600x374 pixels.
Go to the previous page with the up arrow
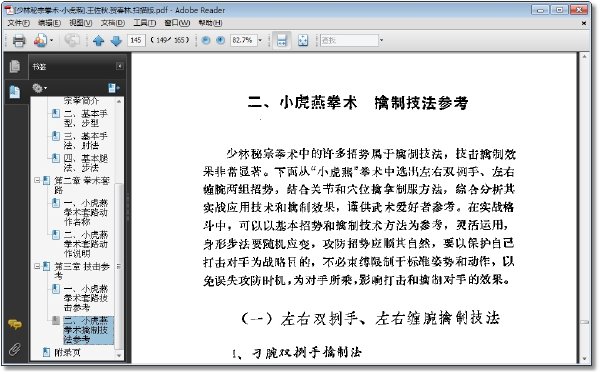(x=98, y=41)
